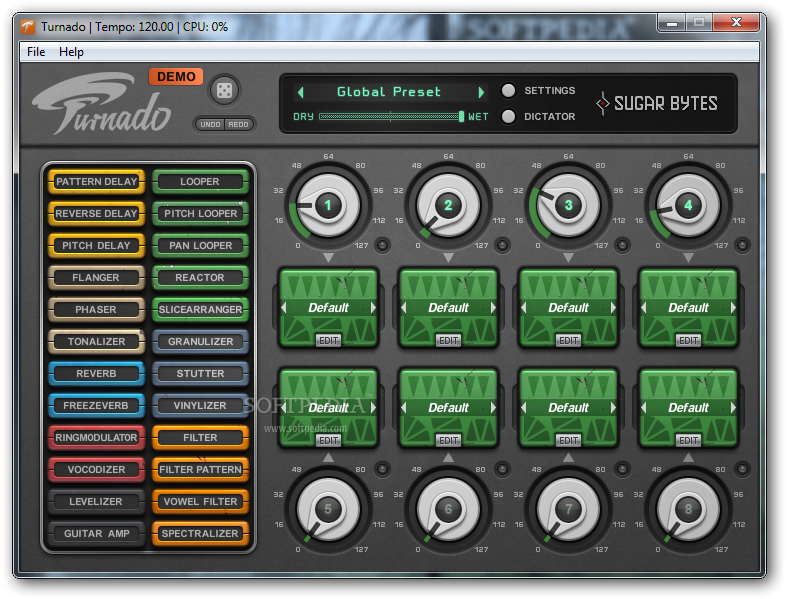Screen dimensions: 787x599
Task: Click next-preset arrow on first top effect slot
Action: [x=373, y=307]
